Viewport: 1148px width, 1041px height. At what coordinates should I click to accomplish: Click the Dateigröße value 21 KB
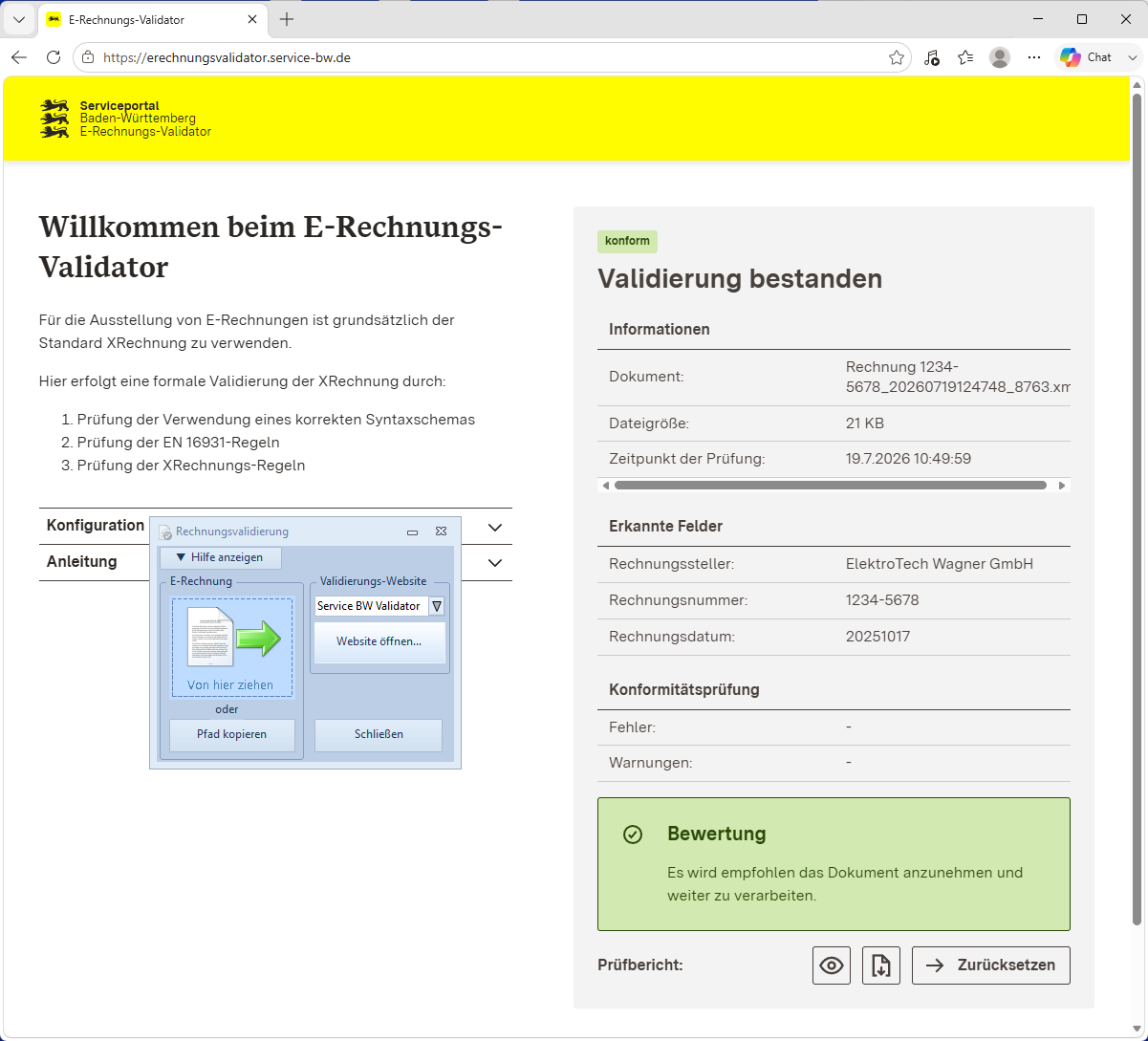[865, 423]
